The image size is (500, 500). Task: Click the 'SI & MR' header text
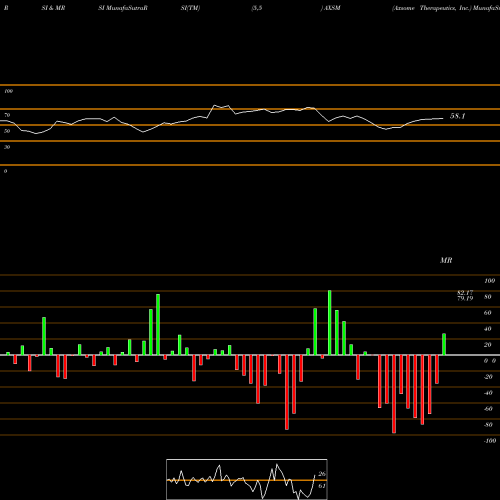tap(53, 8)
